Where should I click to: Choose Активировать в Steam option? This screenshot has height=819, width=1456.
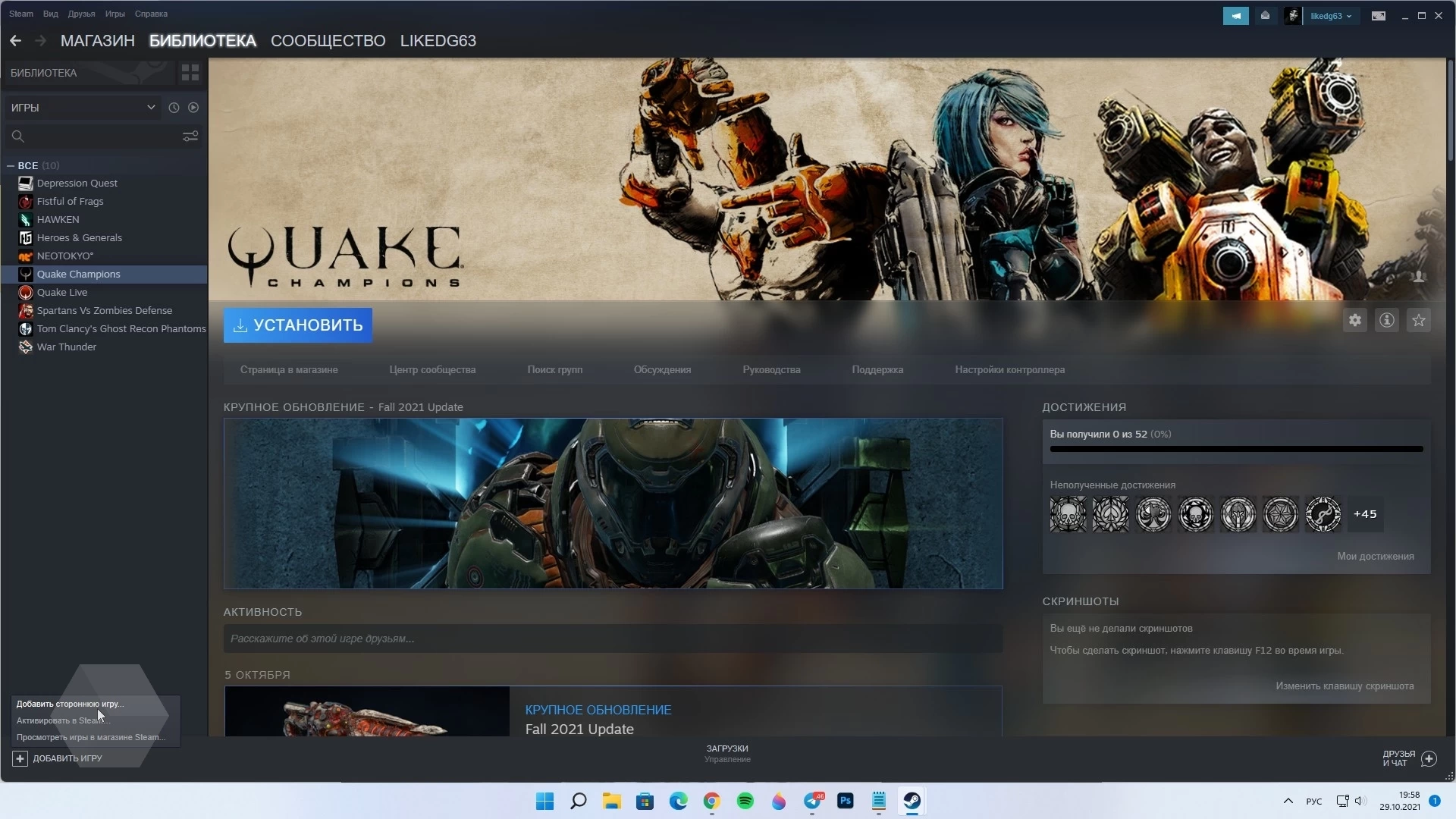64,720
